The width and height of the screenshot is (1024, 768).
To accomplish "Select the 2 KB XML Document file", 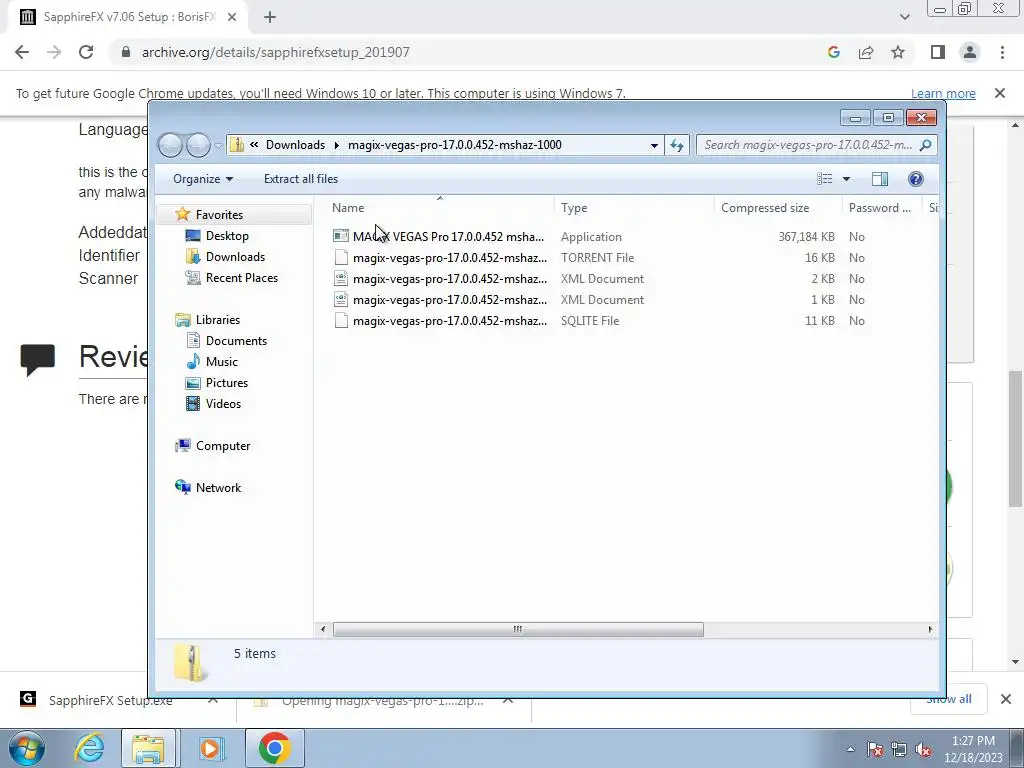I will (450, 279).
